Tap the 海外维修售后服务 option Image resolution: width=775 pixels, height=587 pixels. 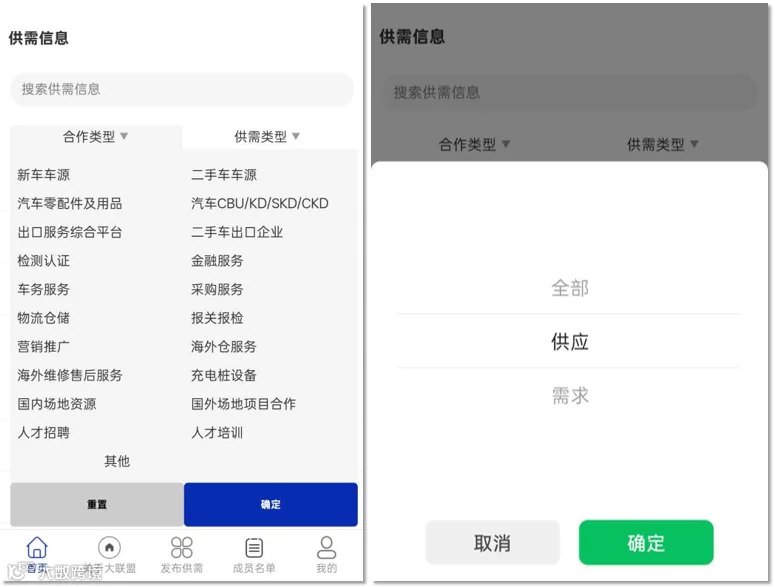pyautogui.click(x=70, y=376)
